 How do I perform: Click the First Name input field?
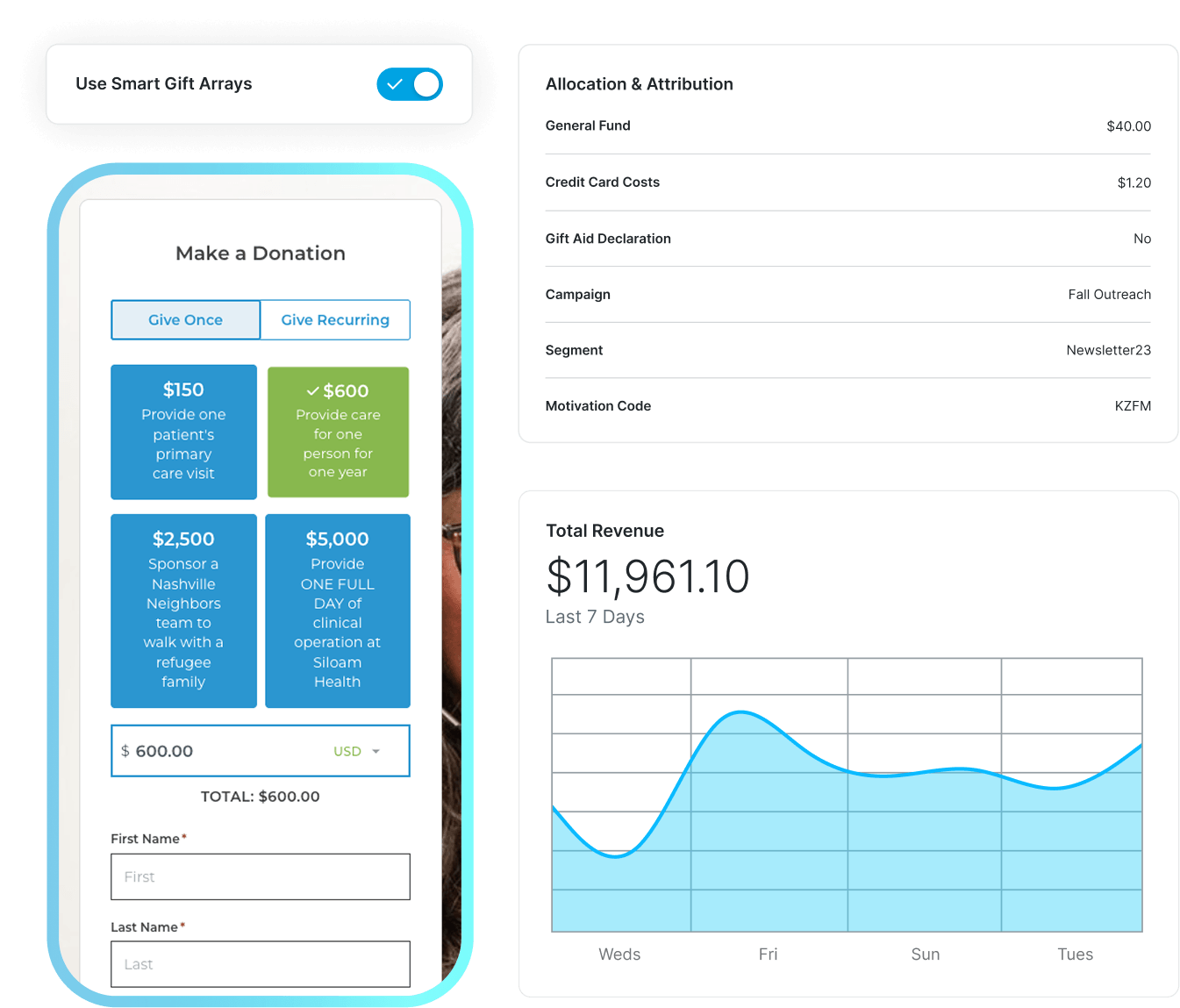pos(261,876)
